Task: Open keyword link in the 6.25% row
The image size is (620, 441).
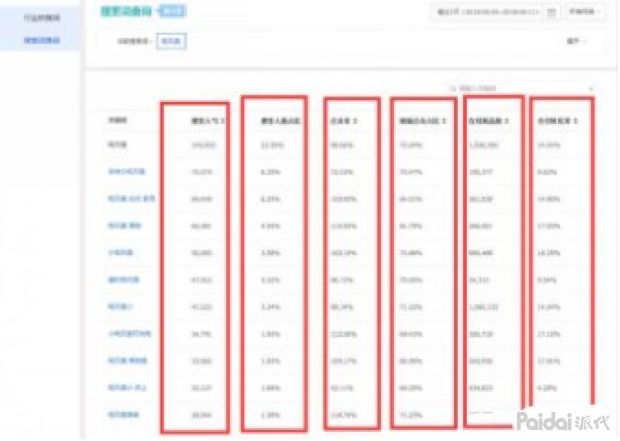Action: click(127, 171)
